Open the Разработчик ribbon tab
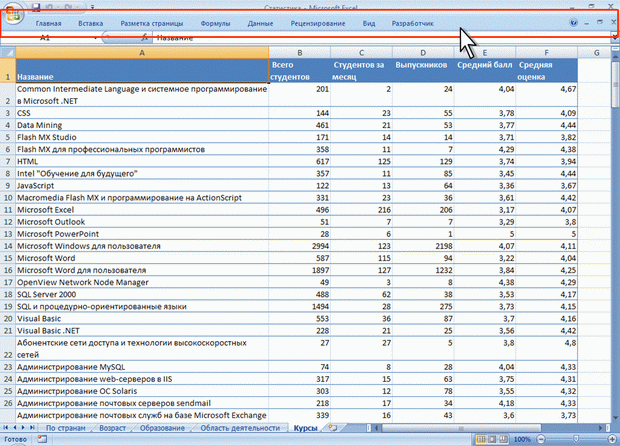 pos(412,23)
